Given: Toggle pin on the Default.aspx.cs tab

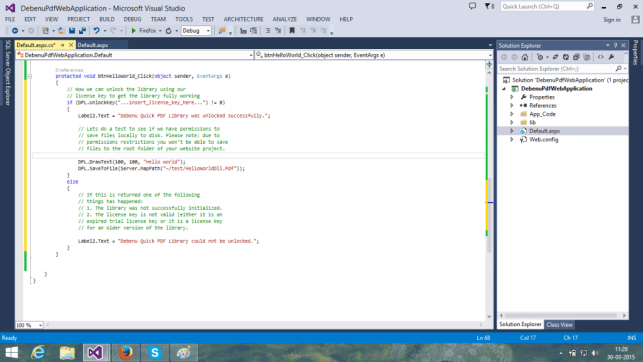Looking at the screenshot, I should 62,45.
